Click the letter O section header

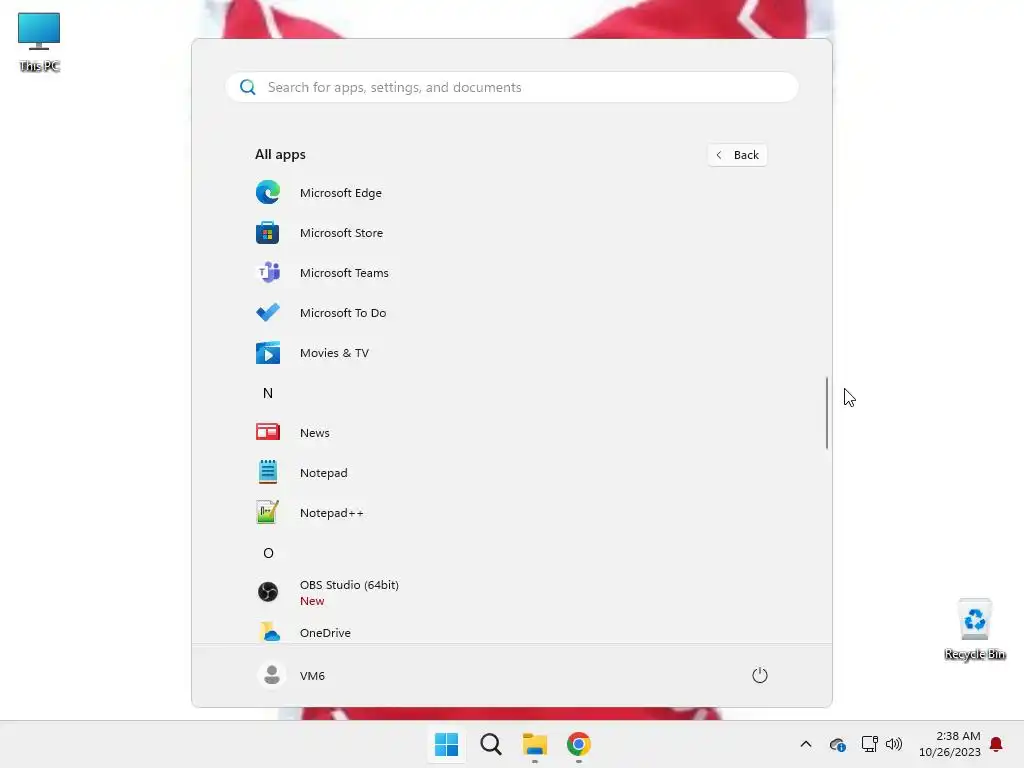(268, 553)
